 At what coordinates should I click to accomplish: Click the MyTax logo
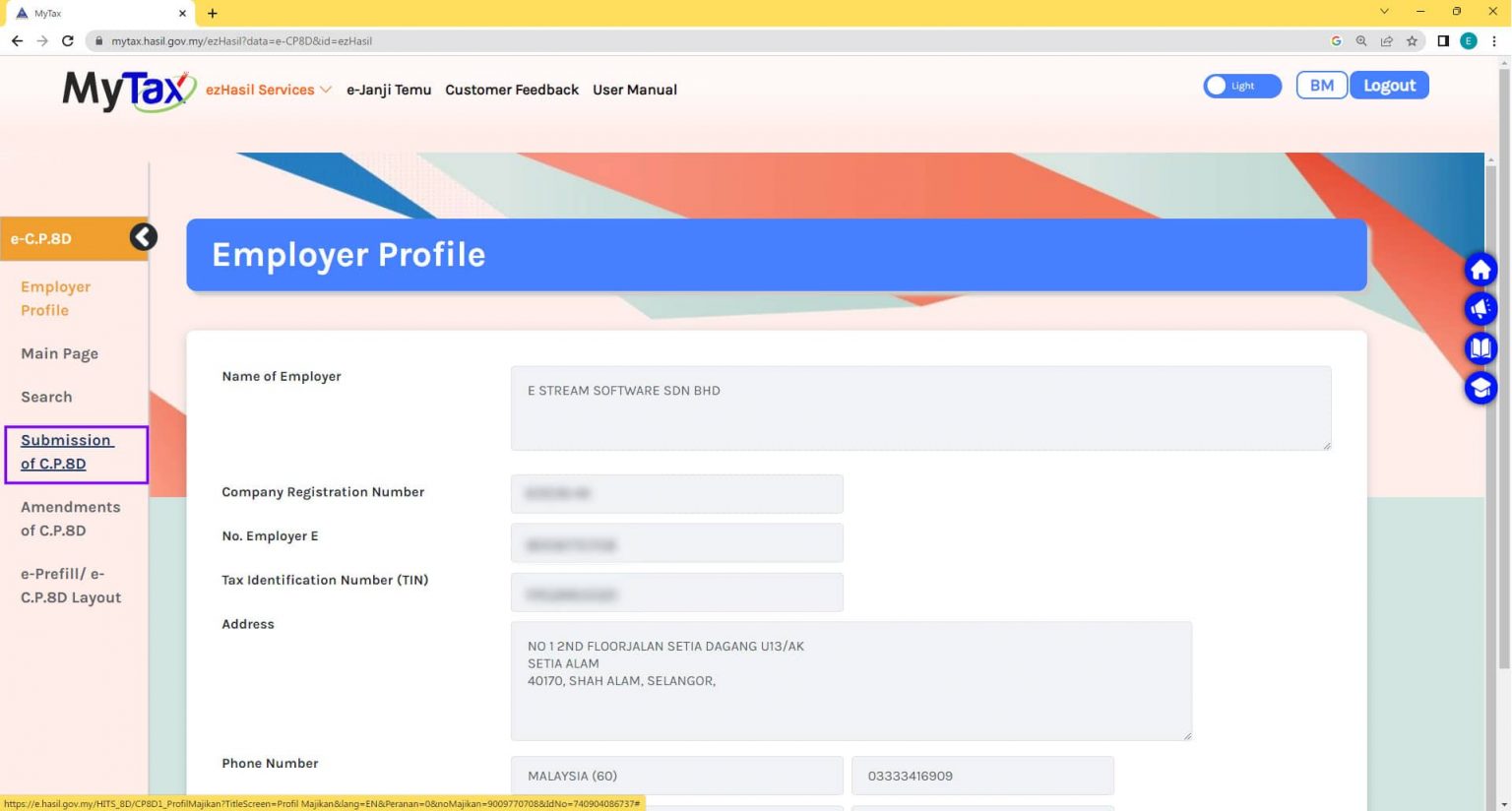coord(127,90)
